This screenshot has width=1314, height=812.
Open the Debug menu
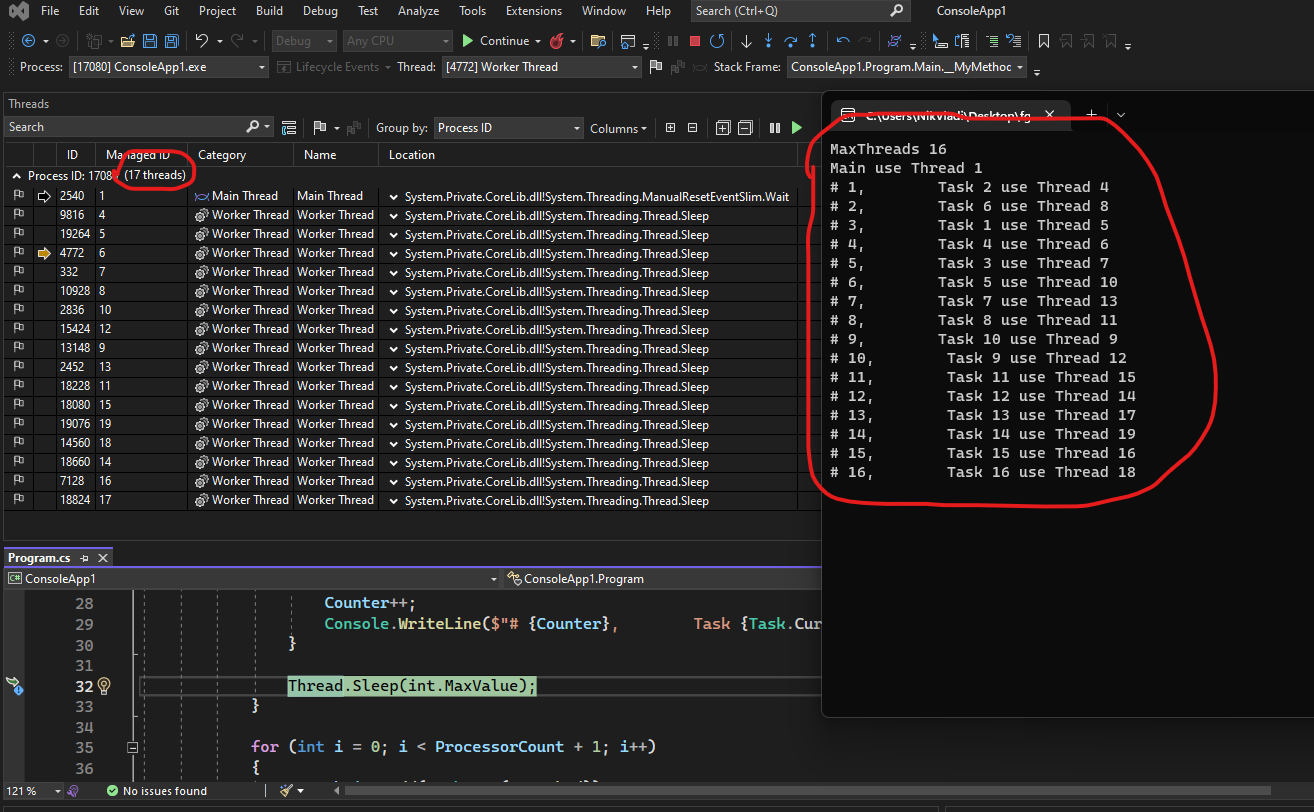point(320,11)
